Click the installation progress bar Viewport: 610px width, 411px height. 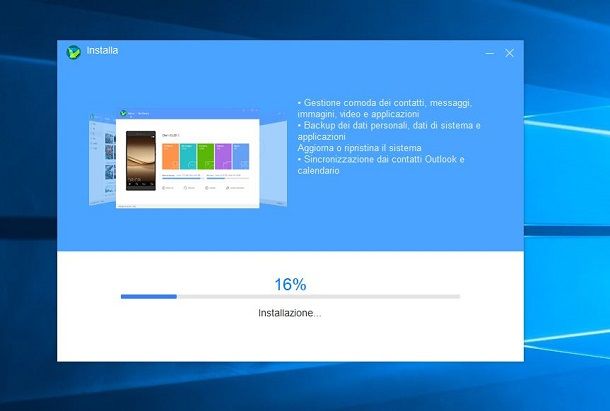(x=290, y=297)
